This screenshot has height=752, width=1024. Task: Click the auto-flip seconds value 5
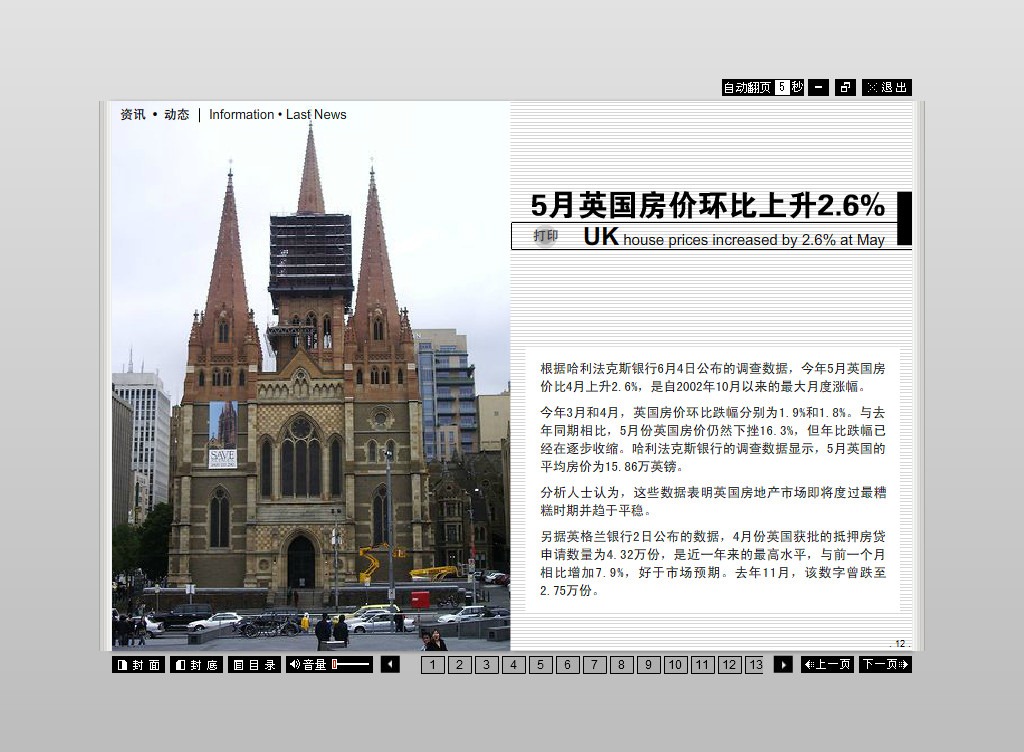coord(782,87)
